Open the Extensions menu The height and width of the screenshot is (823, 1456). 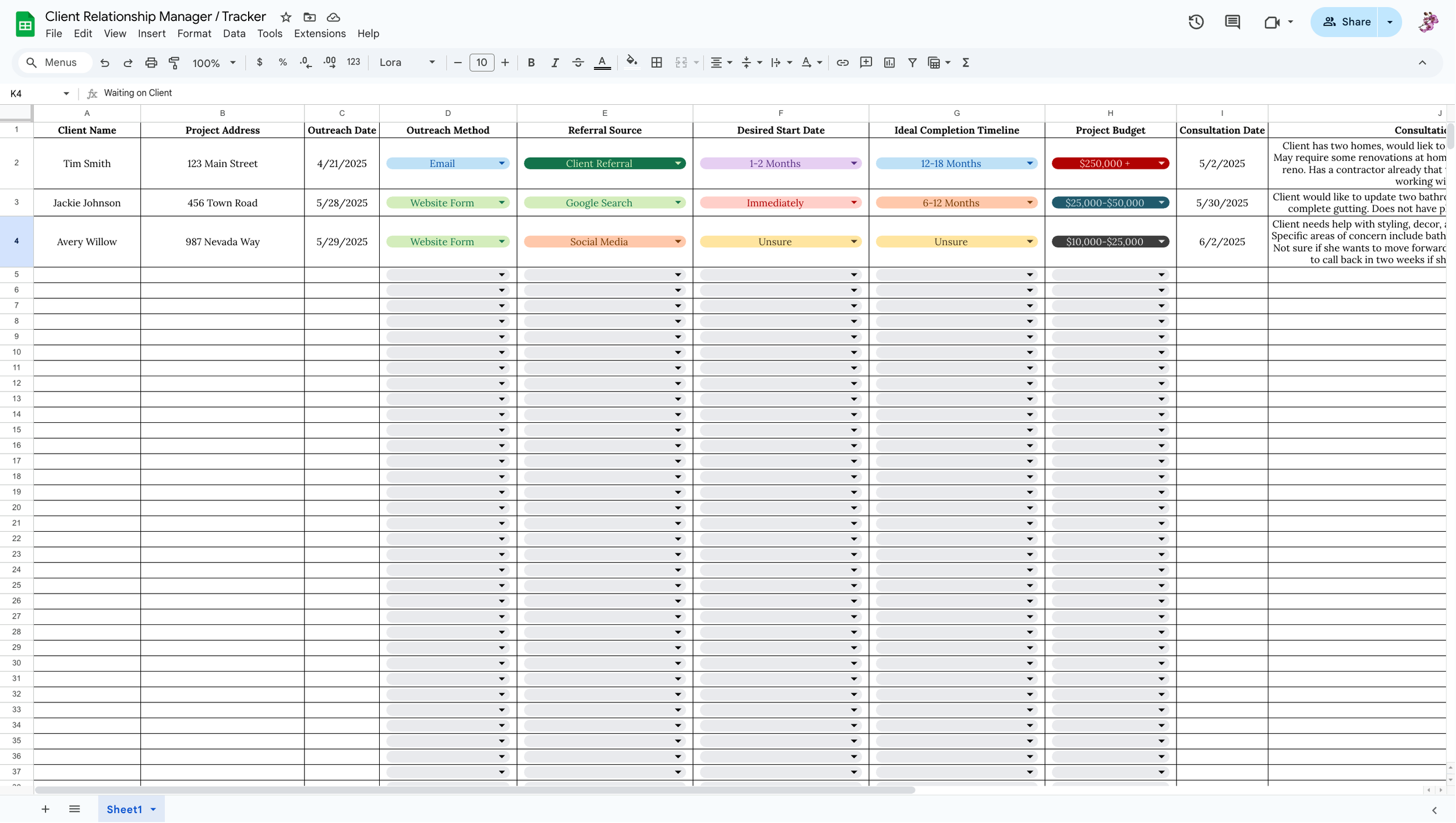(319, 34)
